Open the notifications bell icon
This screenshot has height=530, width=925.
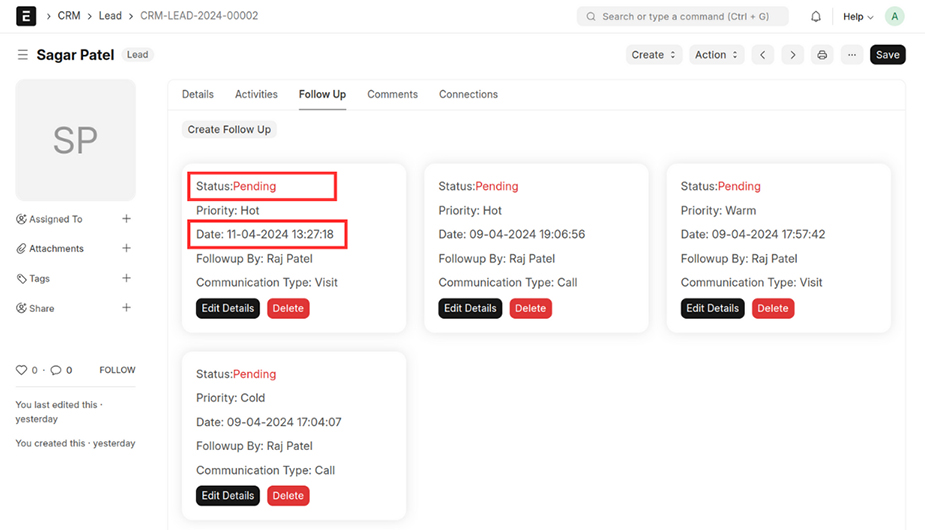click(x=816, y=17)
